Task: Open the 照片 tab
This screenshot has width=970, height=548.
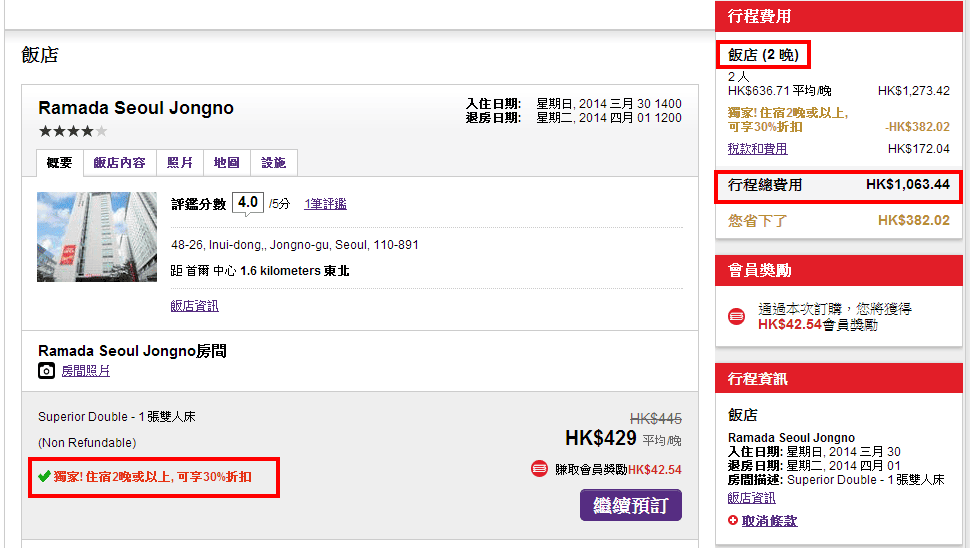Action: (179, 163)
